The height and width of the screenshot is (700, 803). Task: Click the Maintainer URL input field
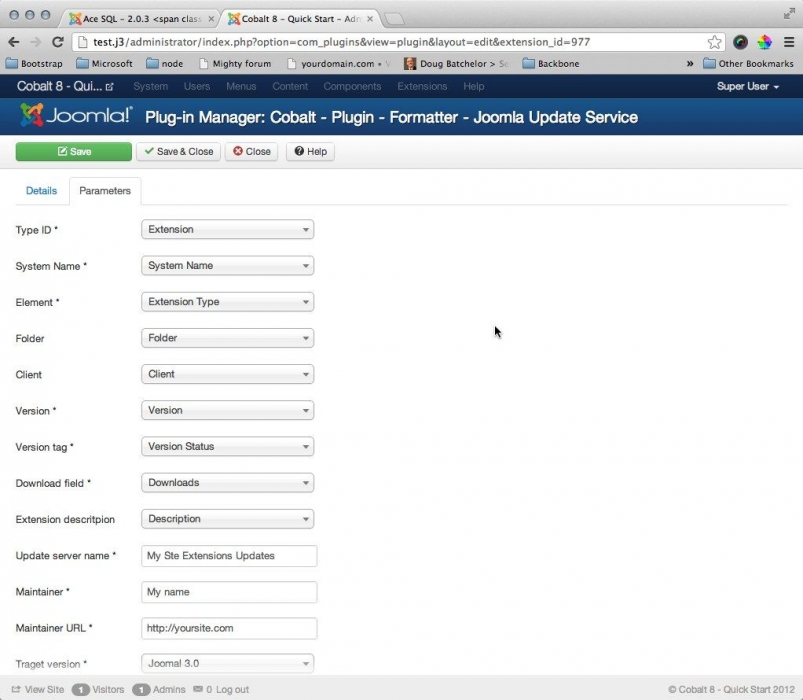229,628
